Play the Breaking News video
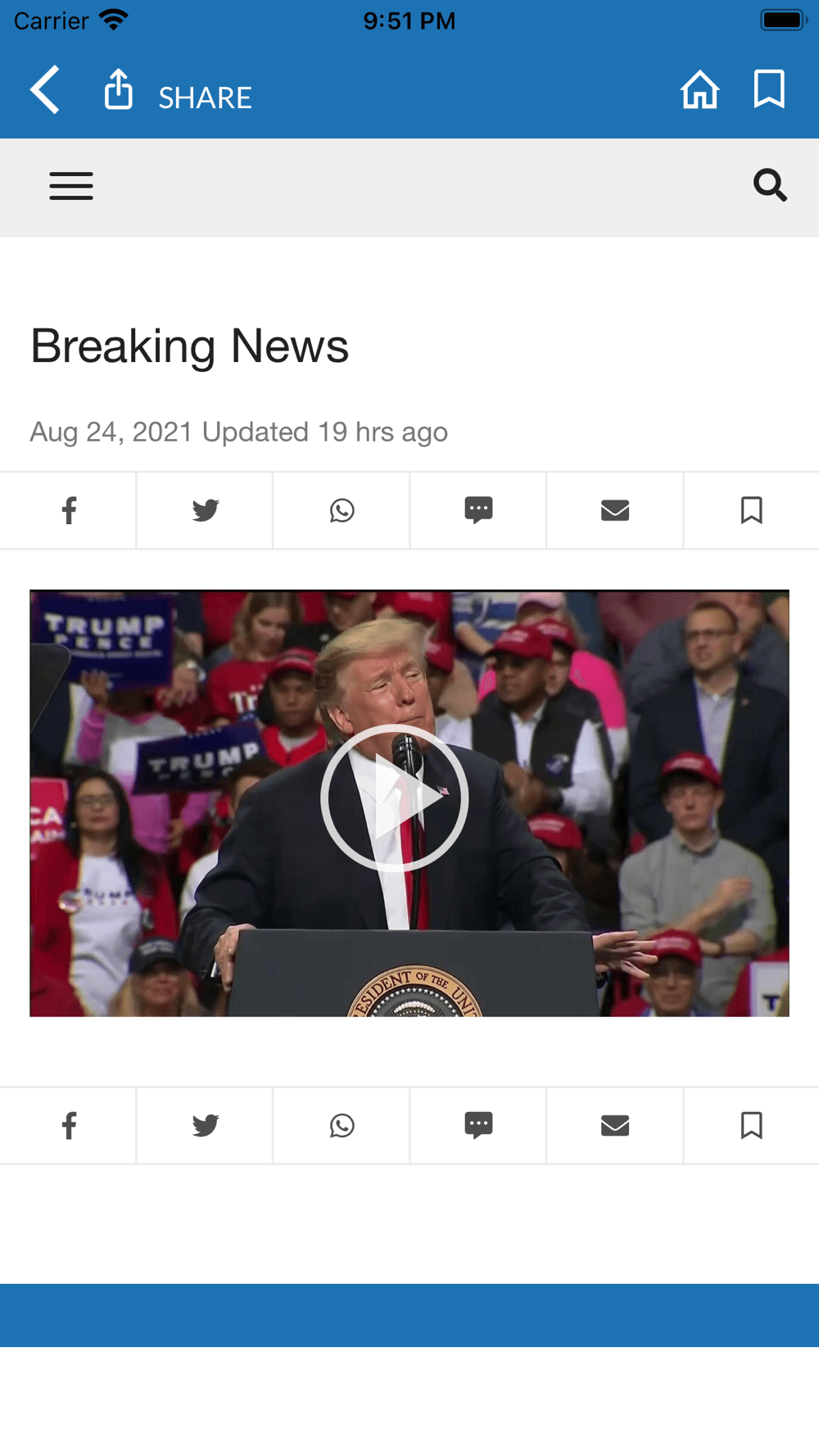819x1456 pixels. point(395,798)
